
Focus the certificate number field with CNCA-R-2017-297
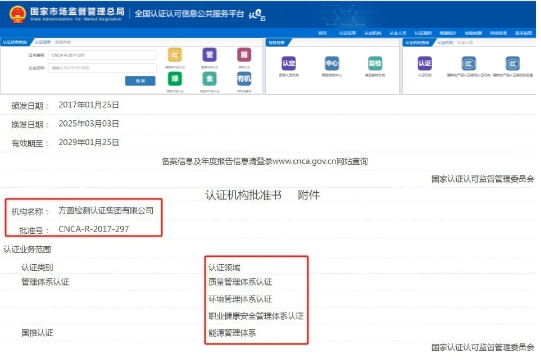click(x=102, y=55)
